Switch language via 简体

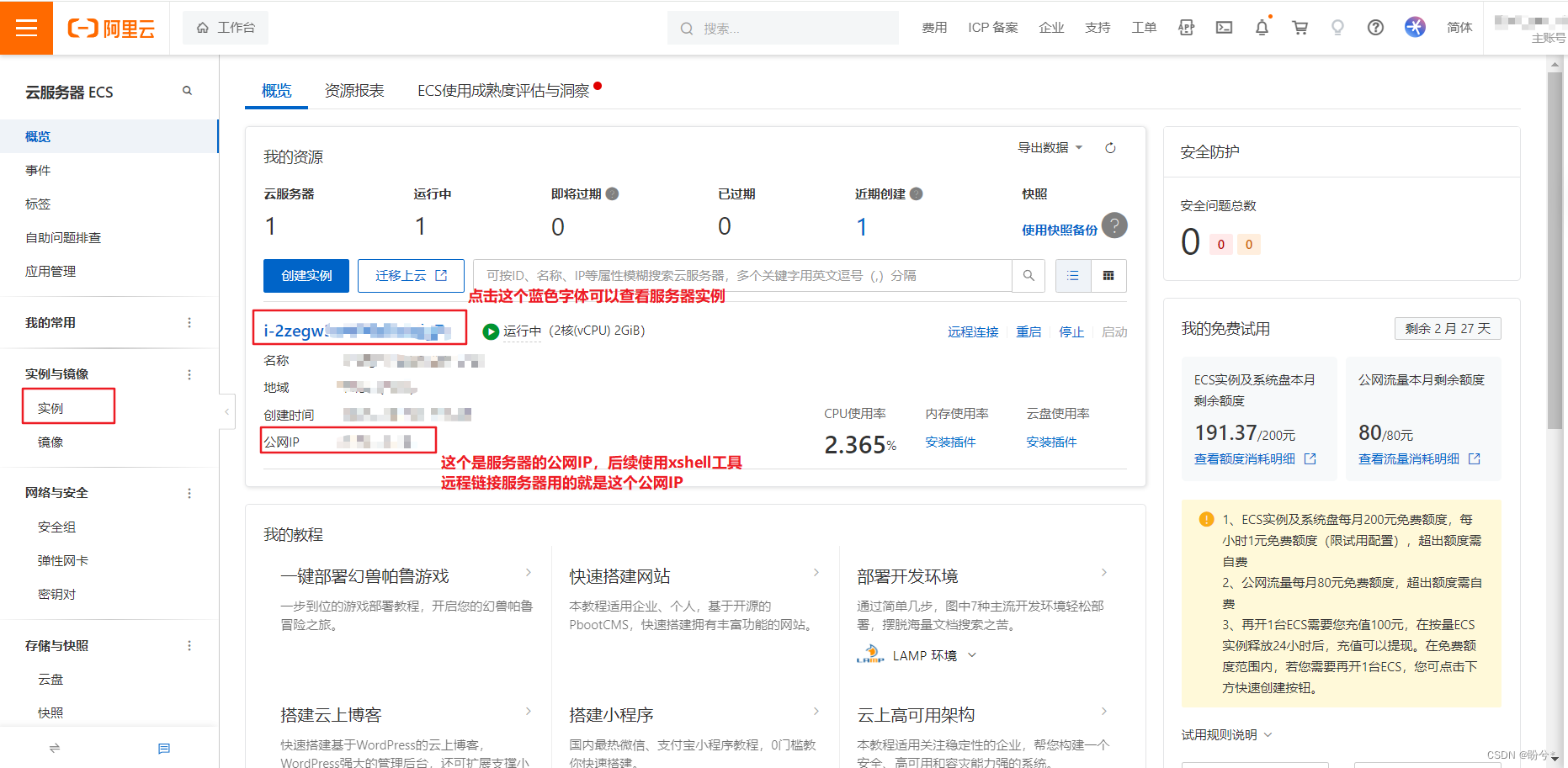coord(1459,28)
